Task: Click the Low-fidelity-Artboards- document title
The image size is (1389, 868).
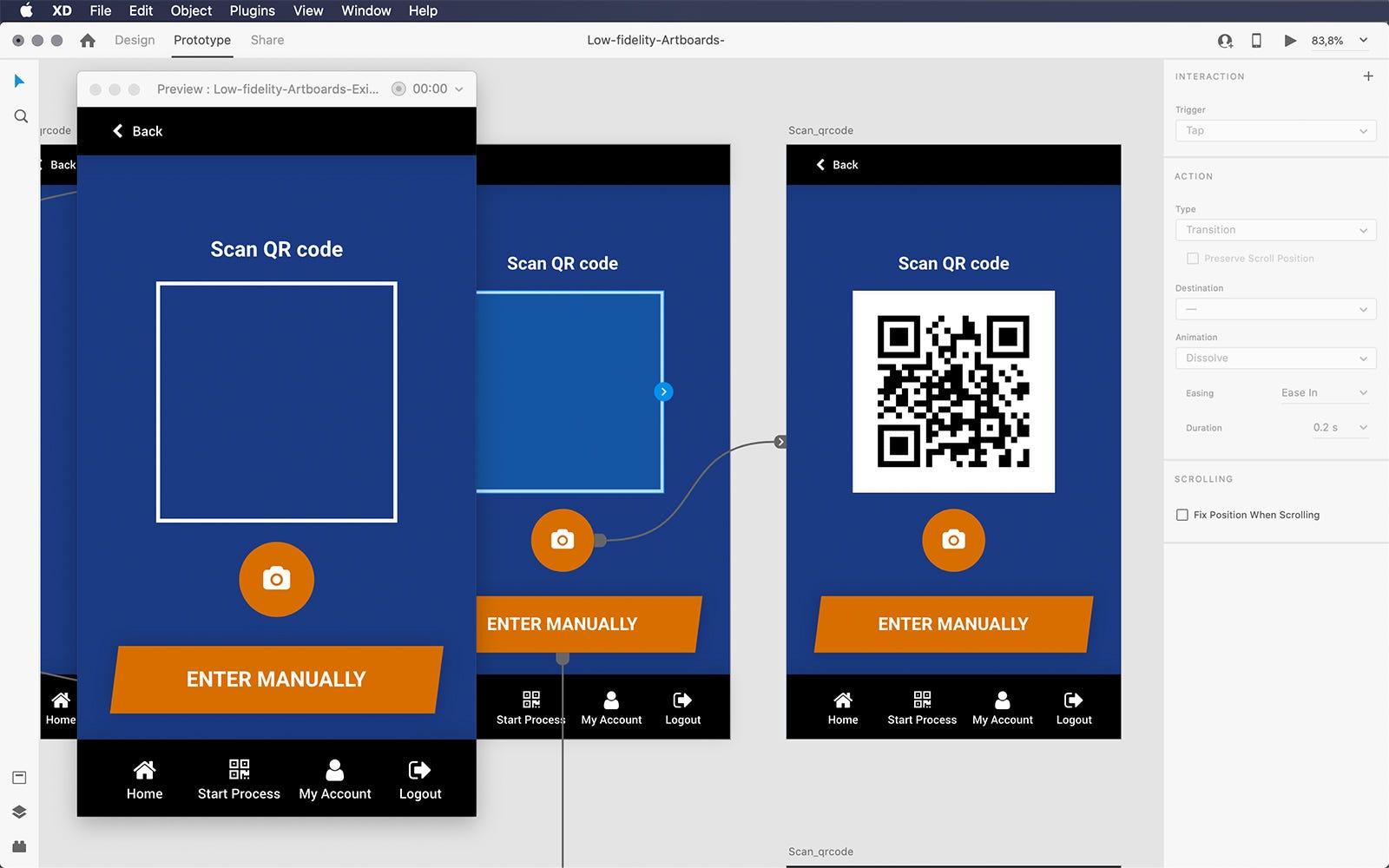Action: tap(655, 40)
